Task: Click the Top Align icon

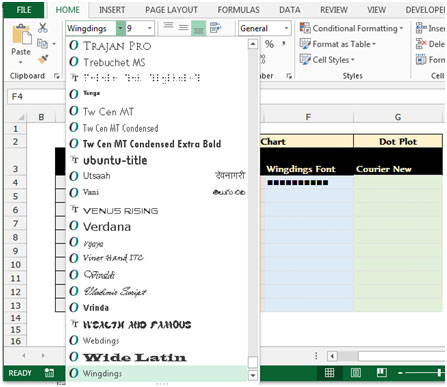Action: click(169, 27)
